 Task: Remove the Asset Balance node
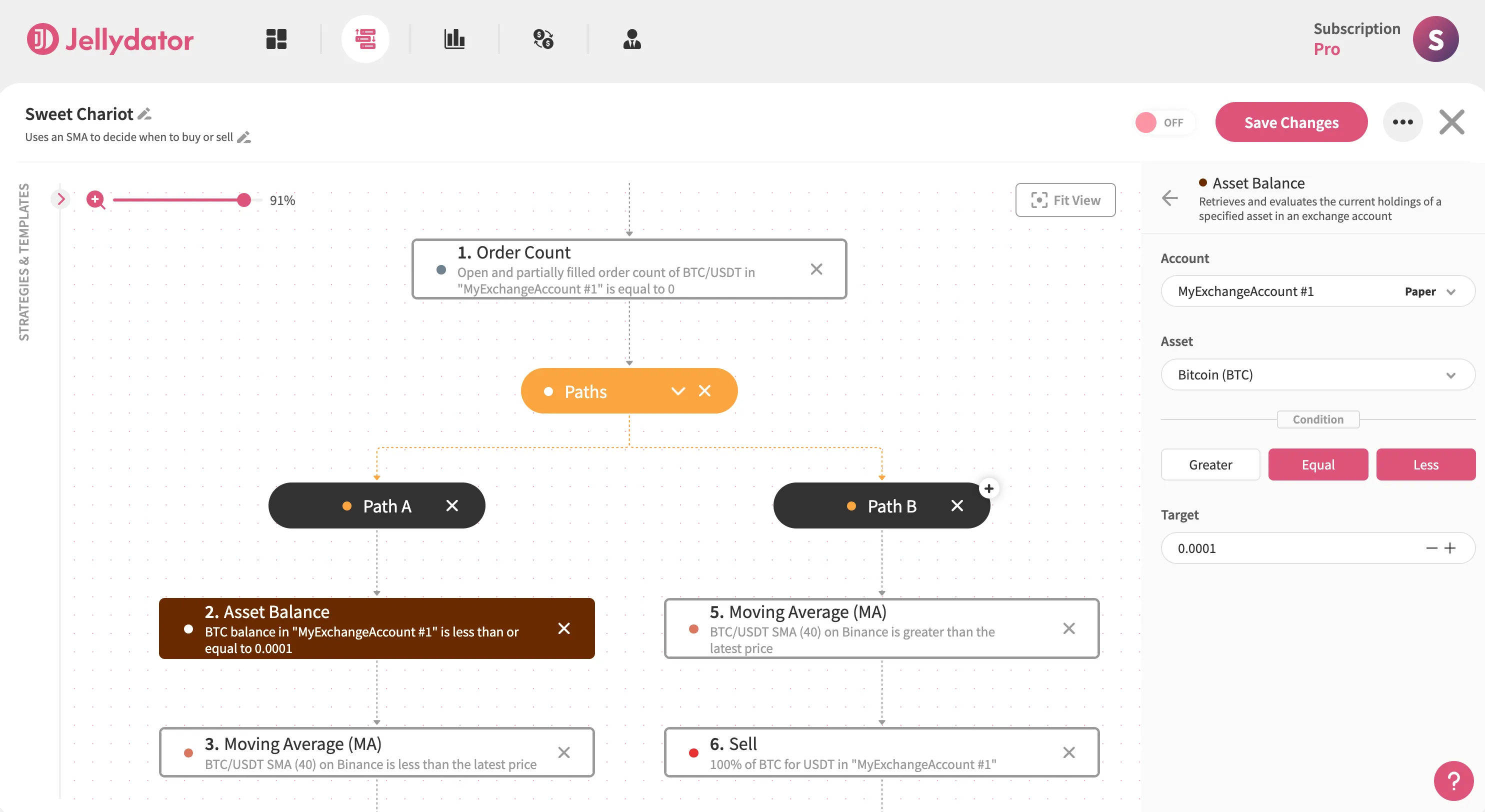[564, 628]
